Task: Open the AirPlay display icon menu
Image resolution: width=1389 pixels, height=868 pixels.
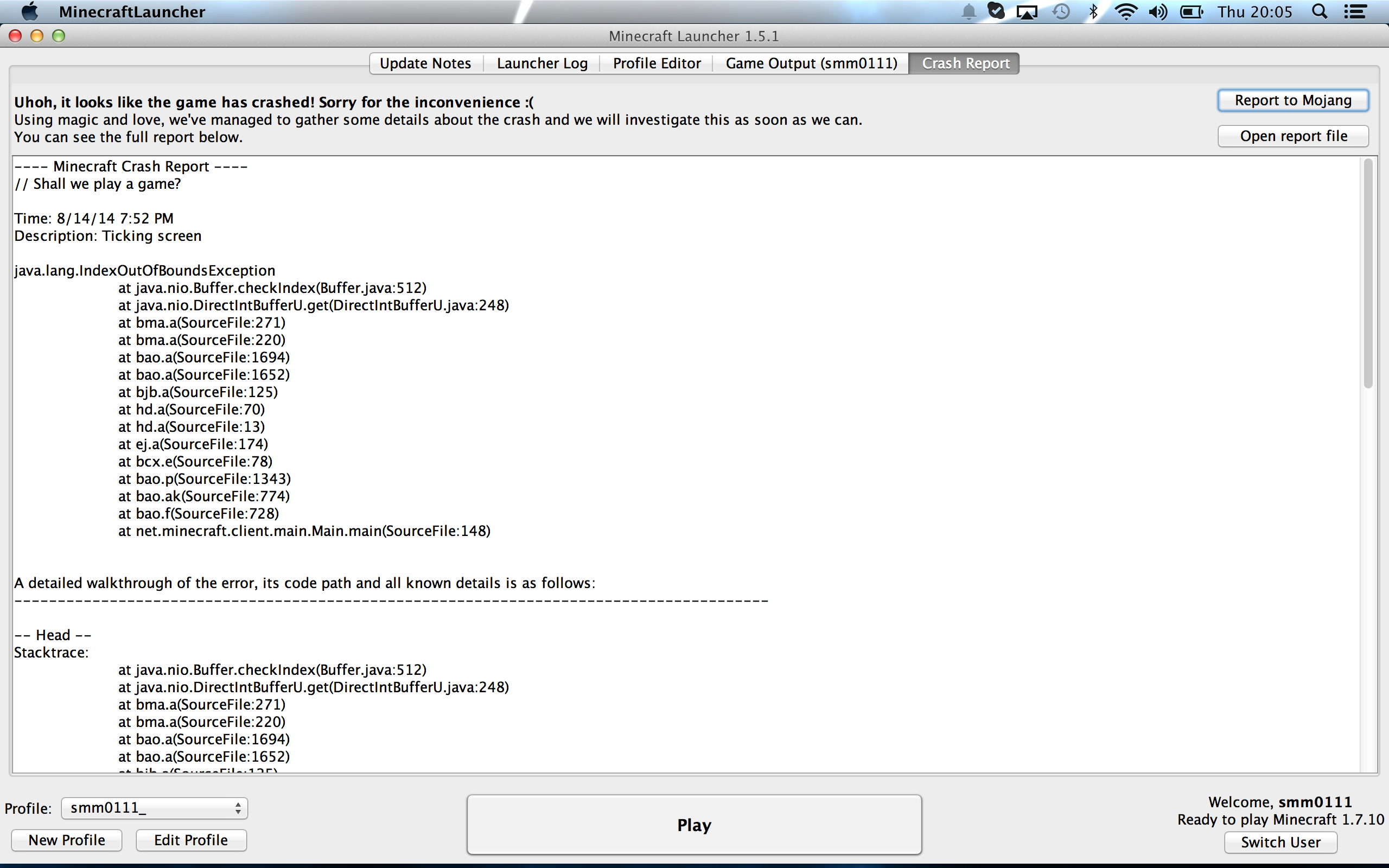Action: (1026, 11)
